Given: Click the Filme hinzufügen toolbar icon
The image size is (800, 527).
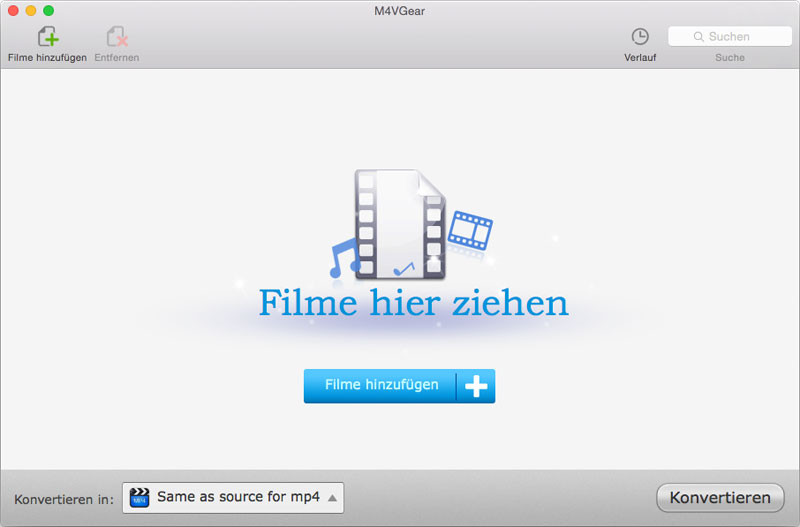Looking at the screenshot, I should (x=48, y=37).
